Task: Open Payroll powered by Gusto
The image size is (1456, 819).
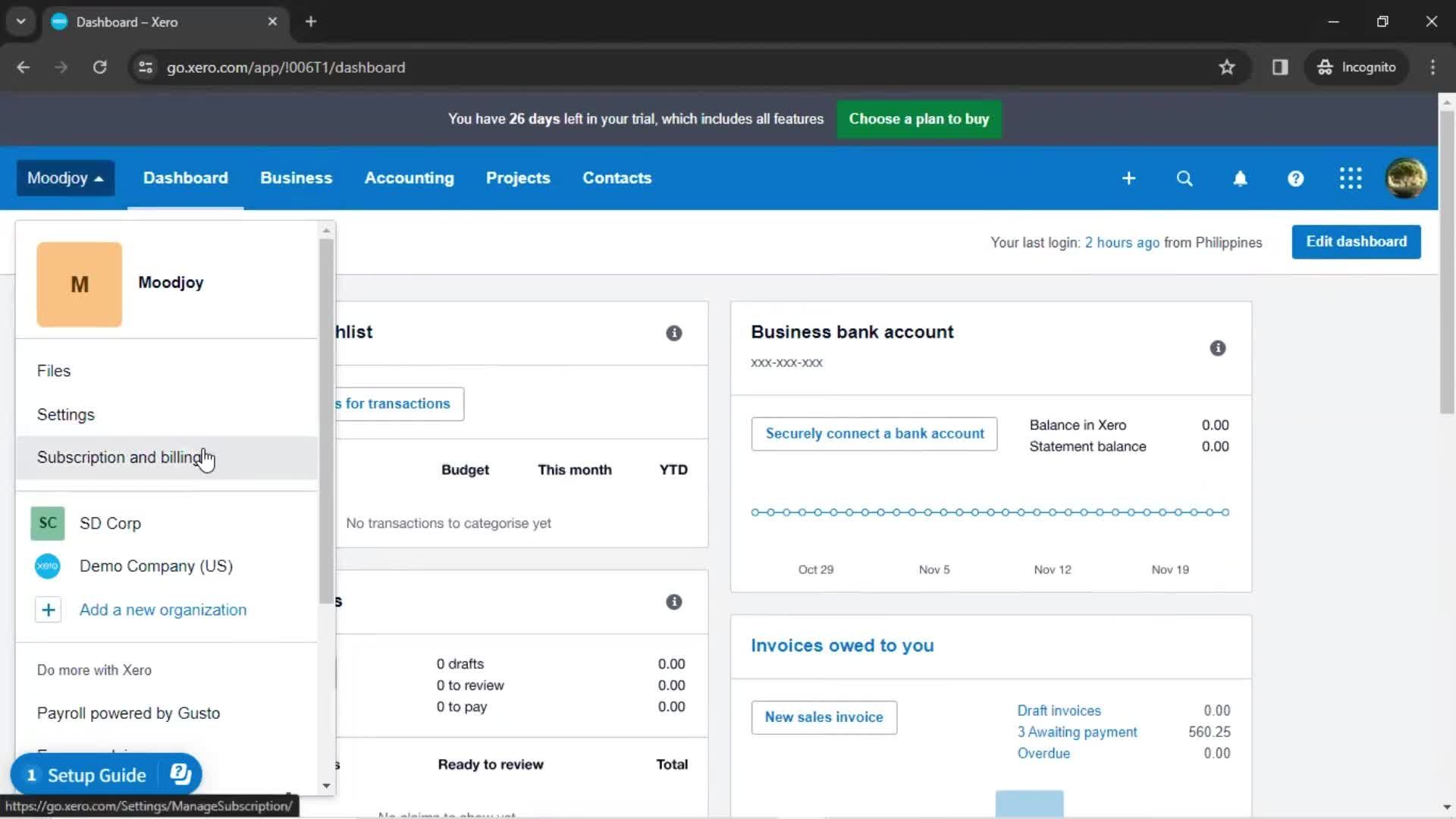Action: tap(167, 713)
